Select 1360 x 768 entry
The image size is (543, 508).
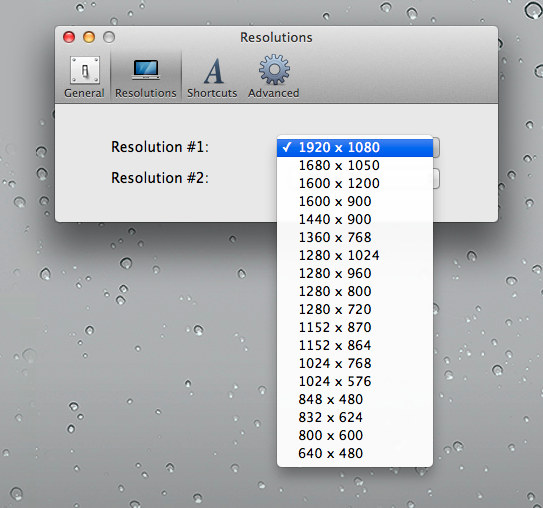click(355, 238)
